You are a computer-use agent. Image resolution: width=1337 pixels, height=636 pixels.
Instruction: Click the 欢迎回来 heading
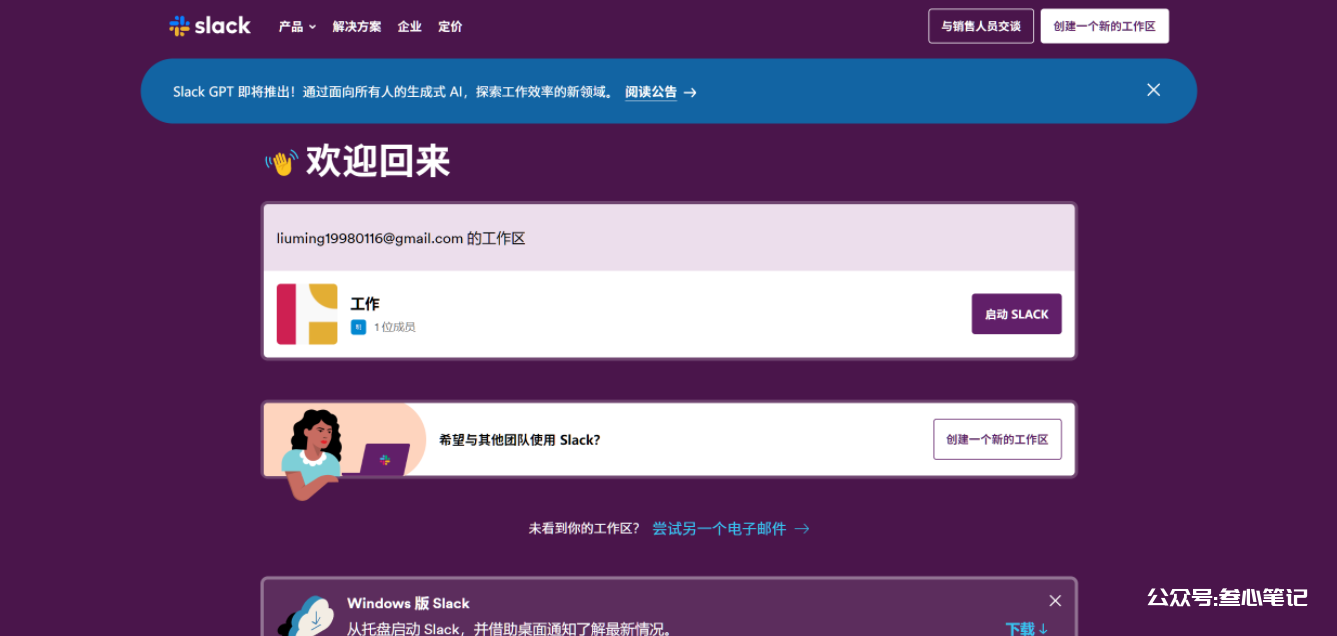(378, 161)
